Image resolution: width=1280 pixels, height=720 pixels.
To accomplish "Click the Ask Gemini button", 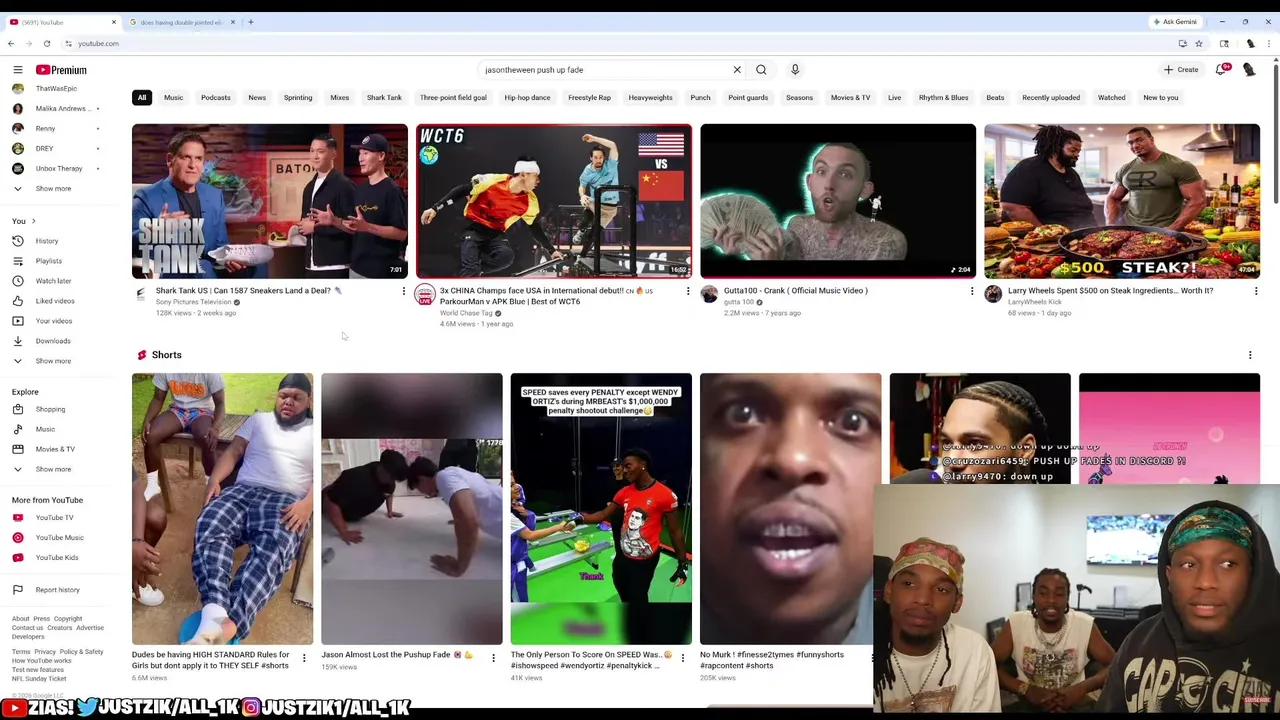I will (x=1175, y=22).
